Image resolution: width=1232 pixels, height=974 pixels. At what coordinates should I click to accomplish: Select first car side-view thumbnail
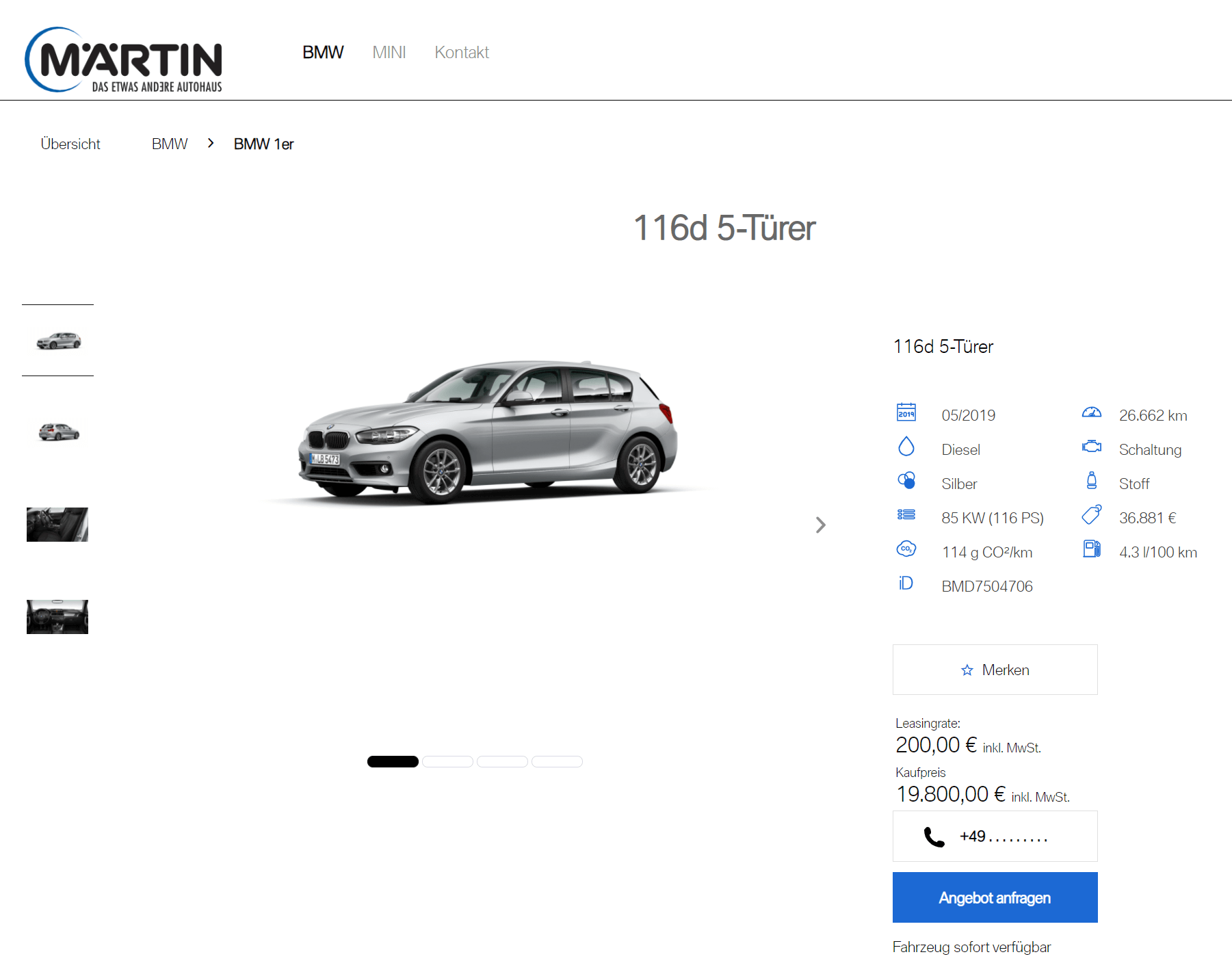pos(58,340)
